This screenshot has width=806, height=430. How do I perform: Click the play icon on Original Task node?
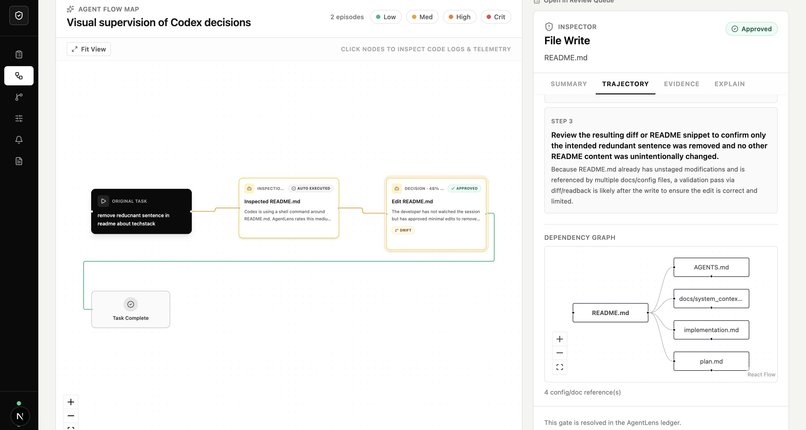click(103, 201)
